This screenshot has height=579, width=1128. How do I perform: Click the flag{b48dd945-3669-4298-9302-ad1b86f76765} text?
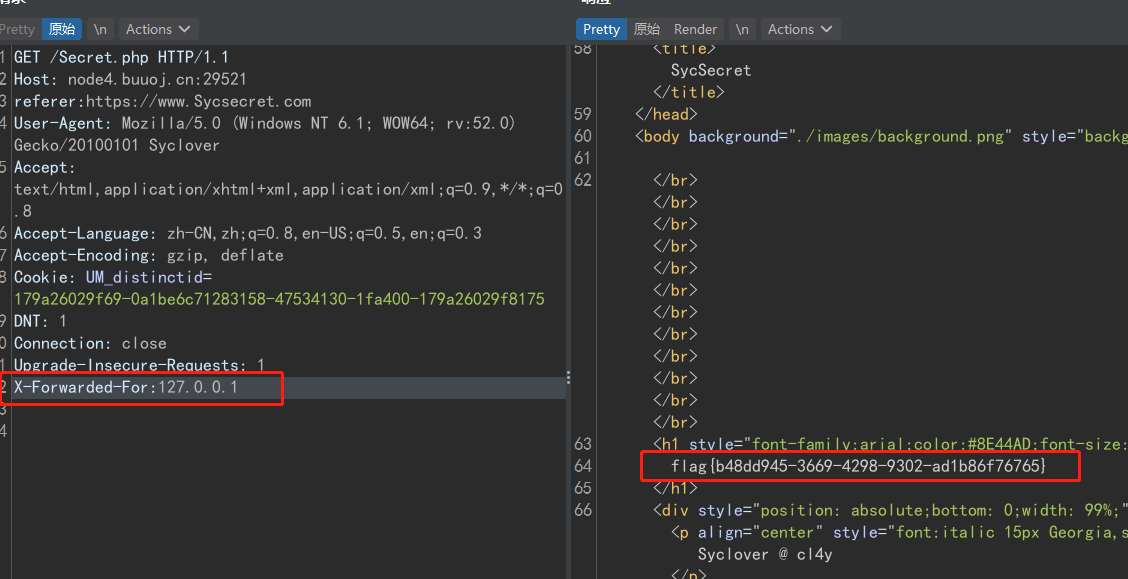(x=859, y=466)
